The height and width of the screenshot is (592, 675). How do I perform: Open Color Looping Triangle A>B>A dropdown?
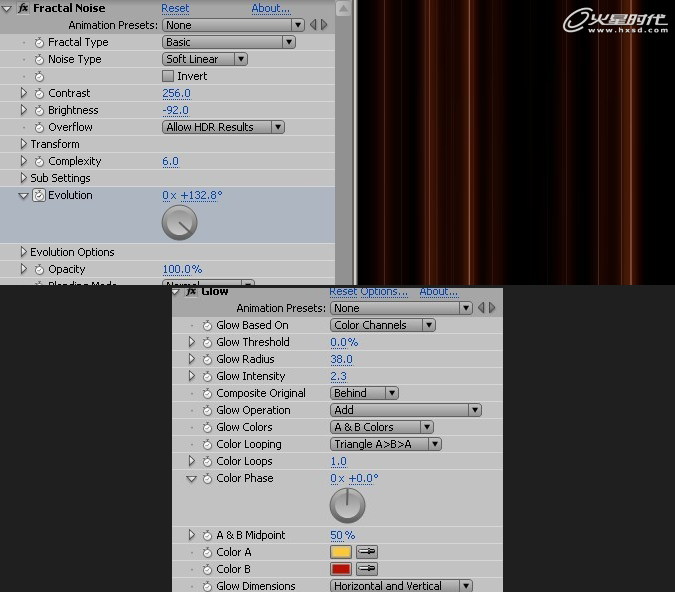386,444
